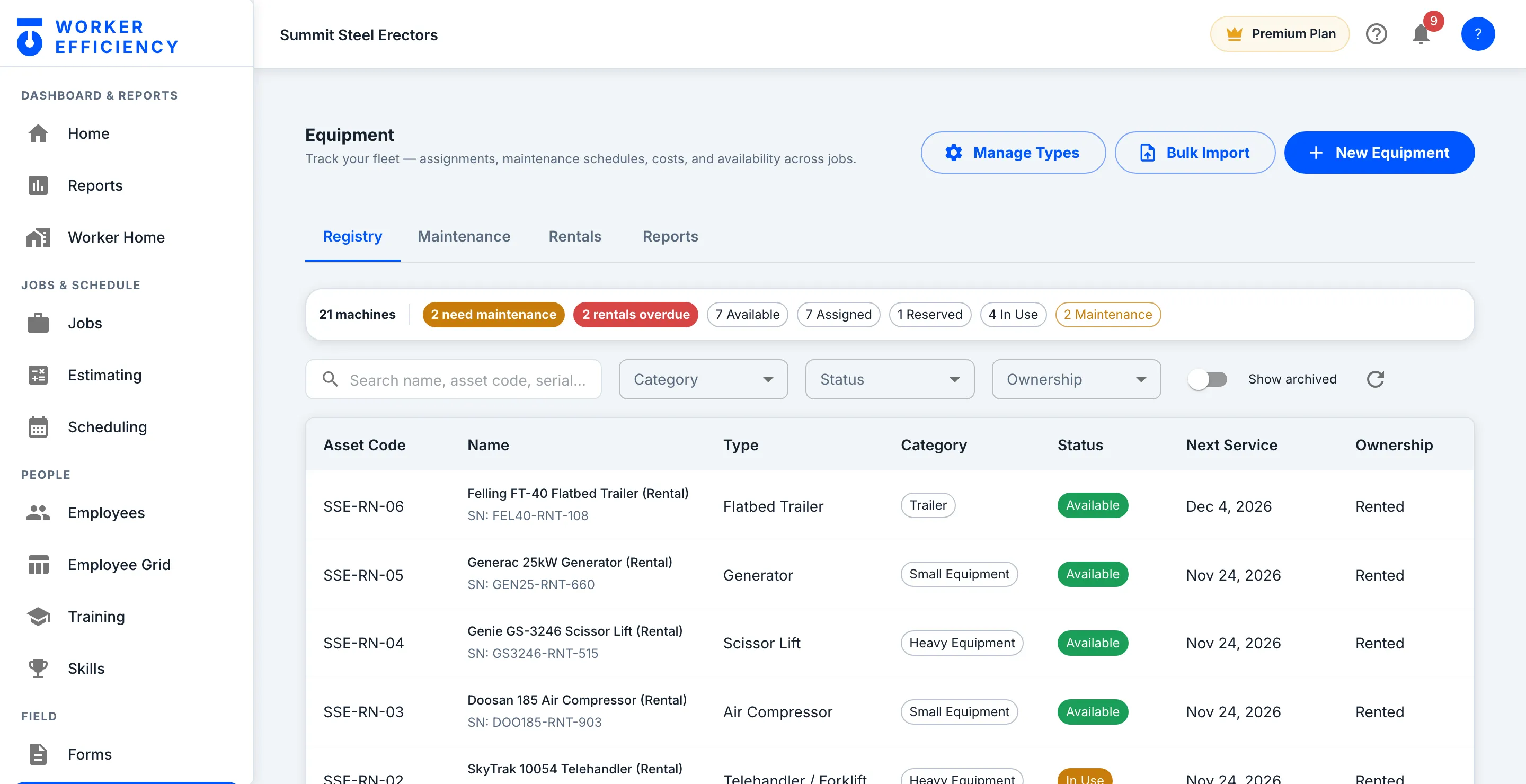
Task: Open the Jobs briefcase icon
Action: click(x=38, y=323)
